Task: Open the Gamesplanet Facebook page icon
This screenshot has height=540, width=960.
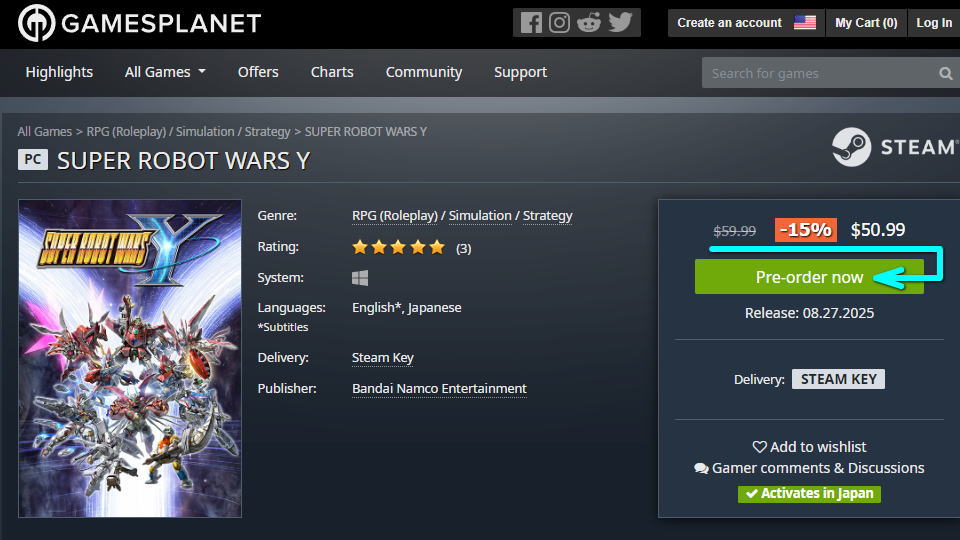Action: [531, 22]
